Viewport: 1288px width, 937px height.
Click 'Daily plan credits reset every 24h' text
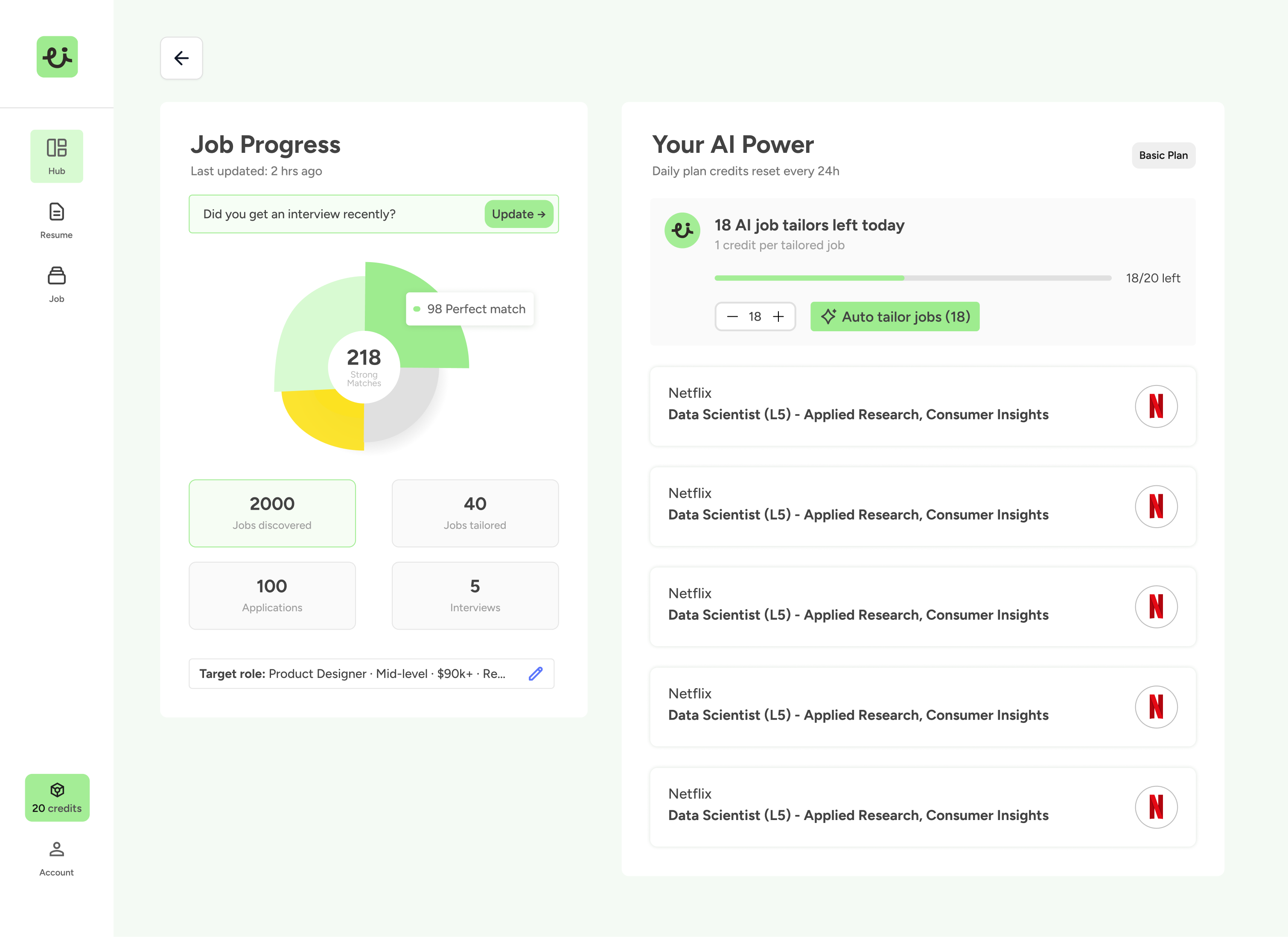click(746, 171)
